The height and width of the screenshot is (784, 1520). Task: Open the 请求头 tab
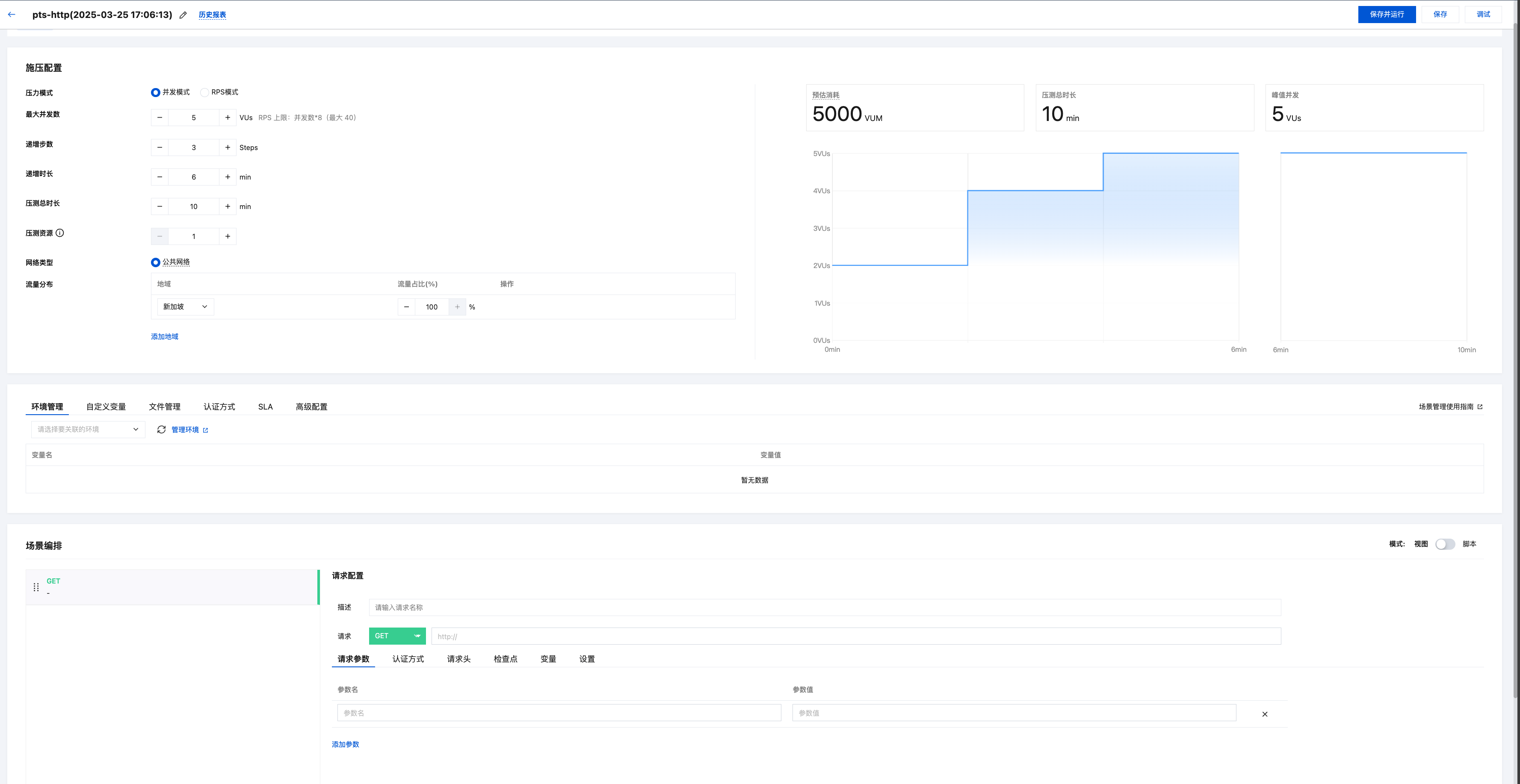click(x=458, y=659)
